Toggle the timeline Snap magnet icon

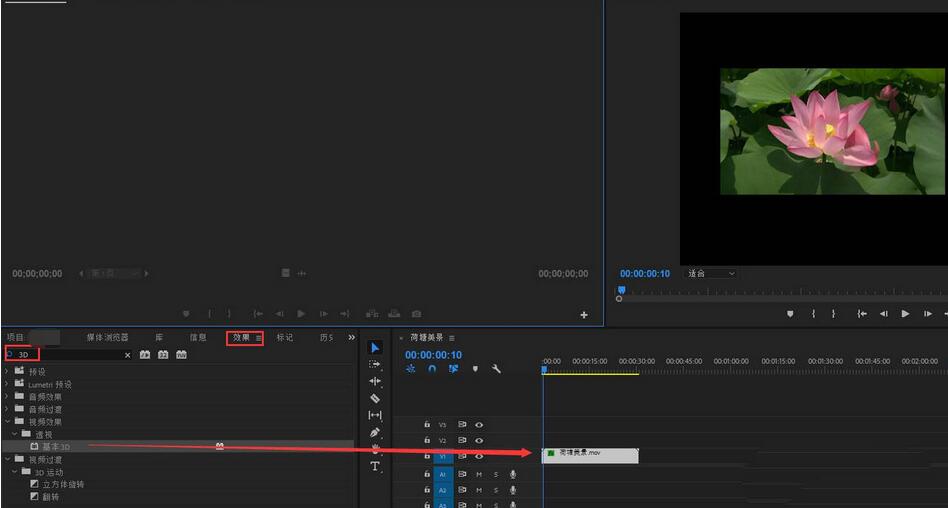click(x=432, y=368)
